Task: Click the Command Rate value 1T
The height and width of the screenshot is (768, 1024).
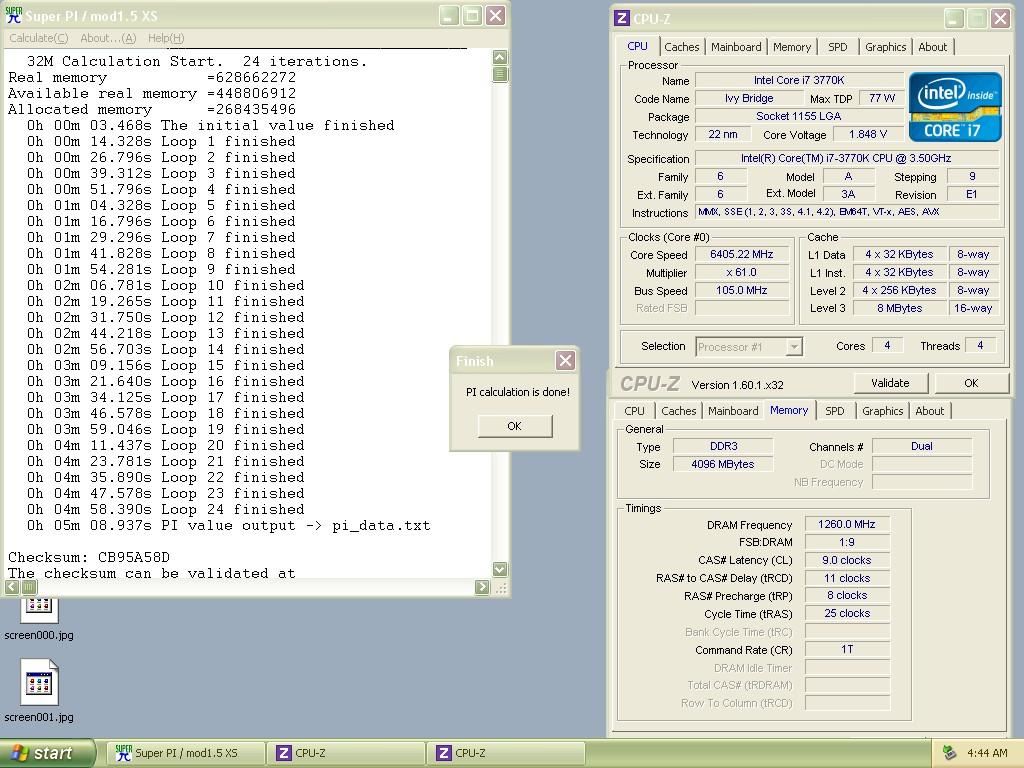Action: point(846,649)
